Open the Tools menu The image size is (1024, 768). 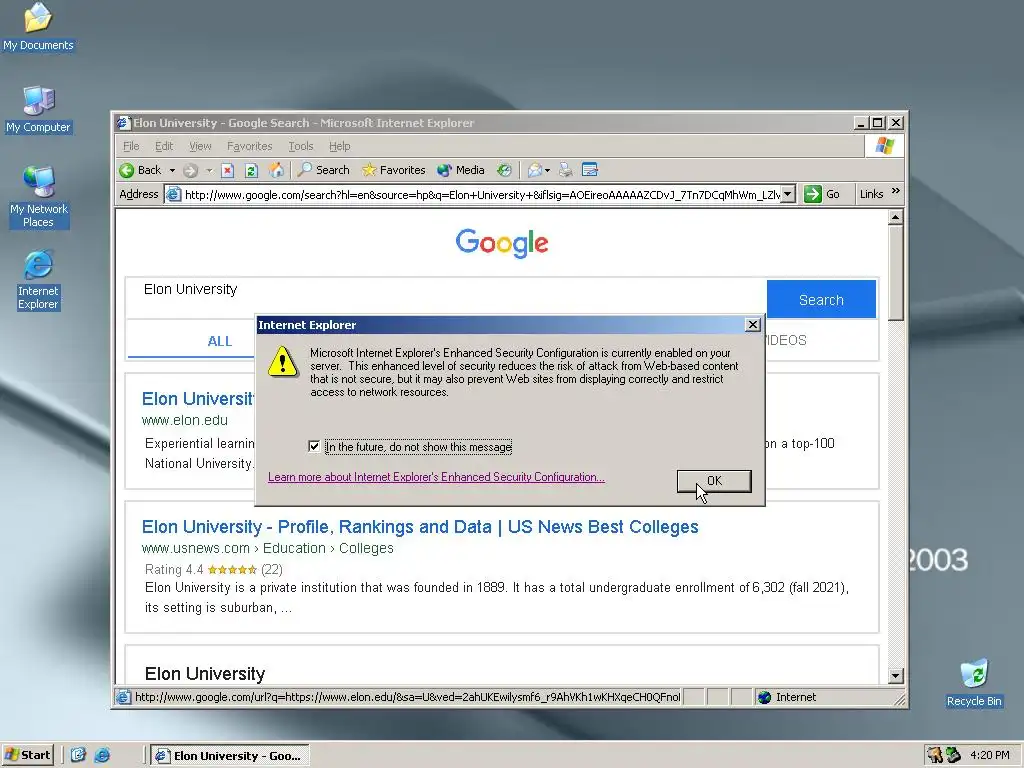pos(301,146)
